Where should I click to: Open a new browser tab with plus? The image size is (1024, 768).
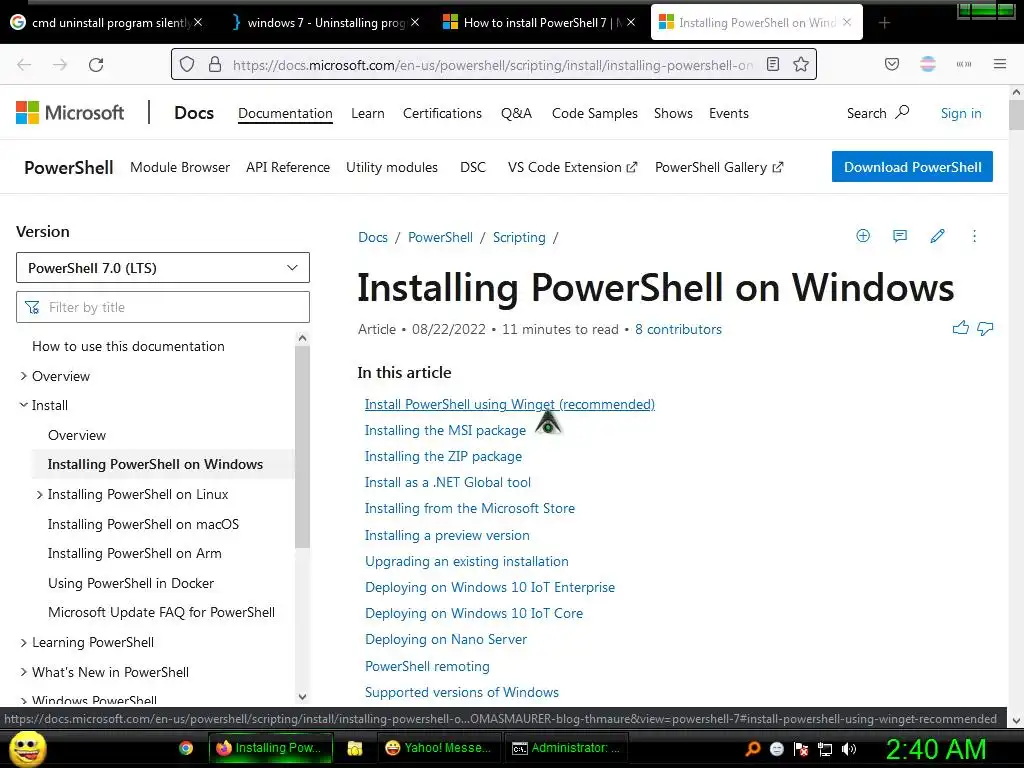pyautogui.click(x=884, y=23)
